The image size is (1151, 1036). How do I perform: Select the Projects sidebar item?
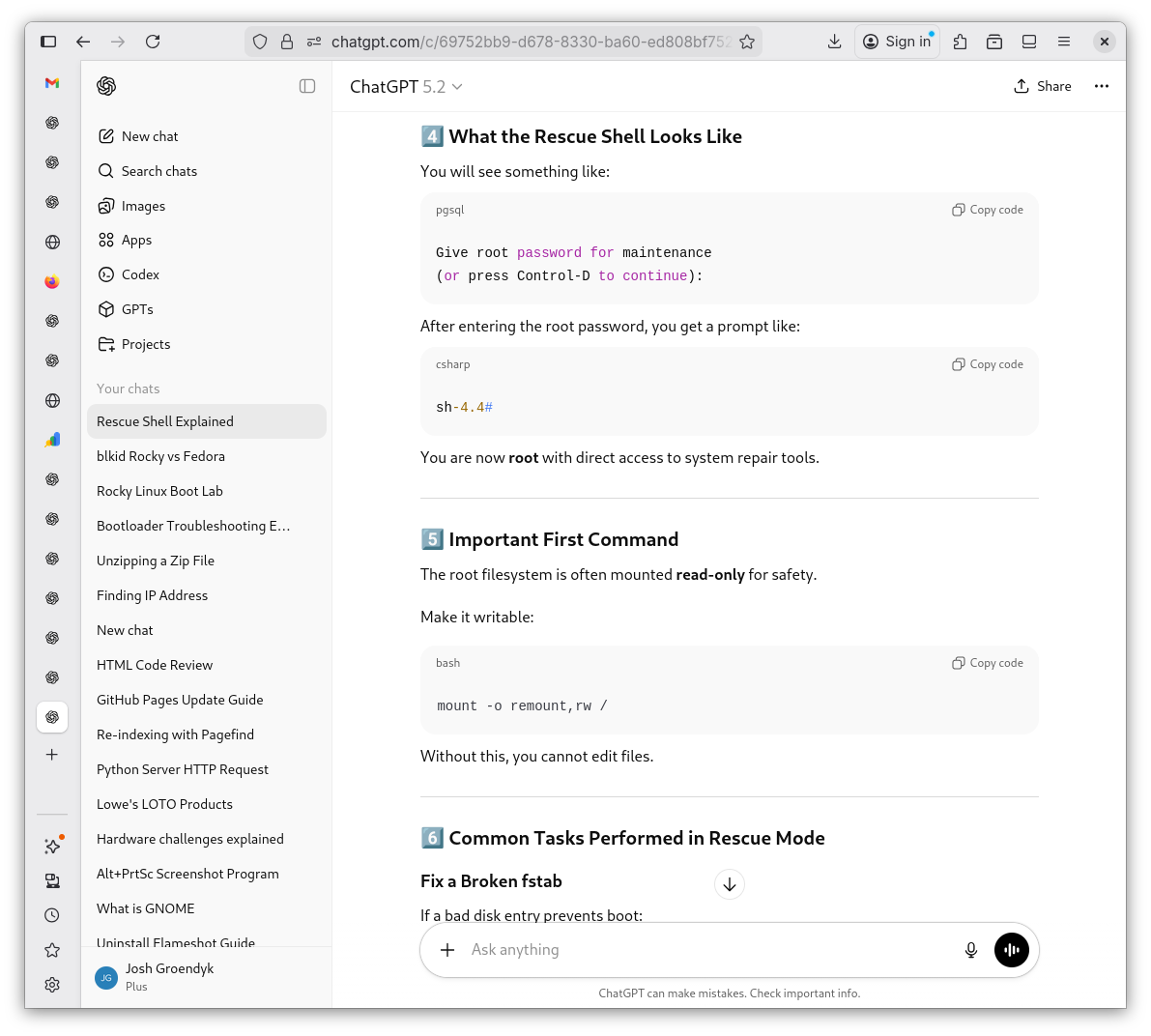[x=145, y=344]
